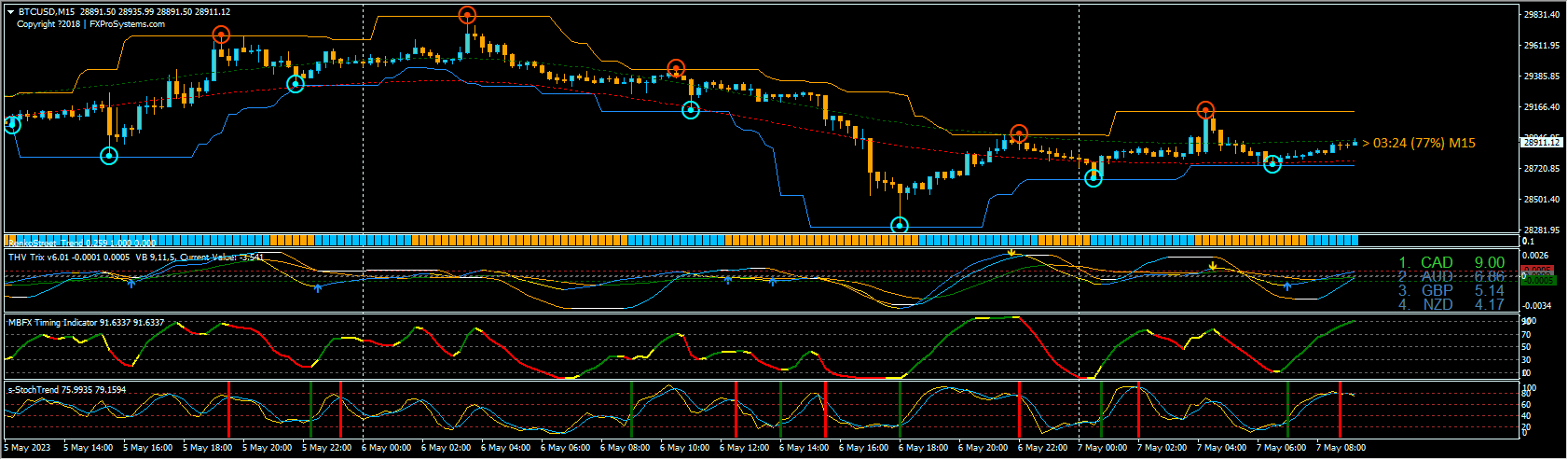
Task: Click the rightmost red line in s-StochTrend
Action: [1340, 409]
